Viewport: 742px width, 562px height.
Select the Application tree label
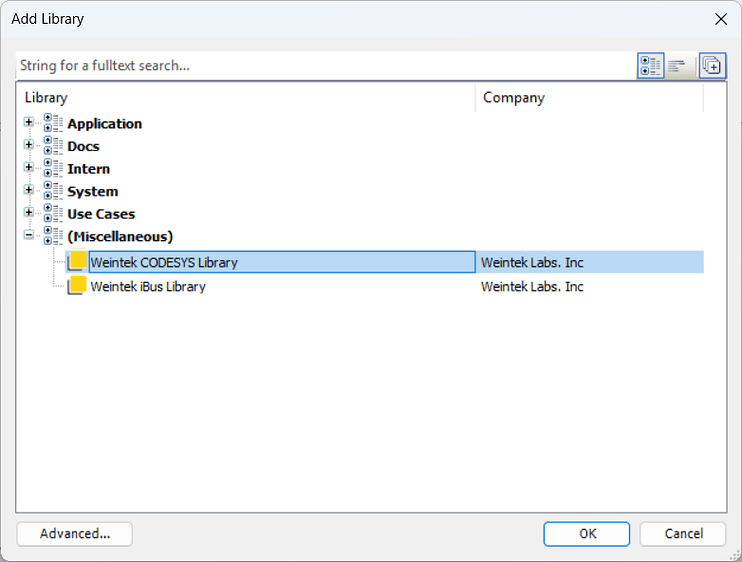[105, 124]
